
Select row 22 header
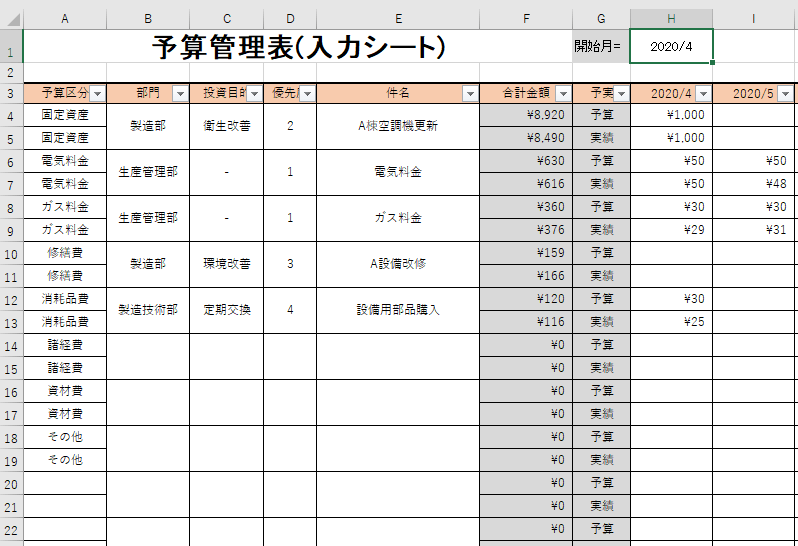pyautogui.click(x=11, y=529)
